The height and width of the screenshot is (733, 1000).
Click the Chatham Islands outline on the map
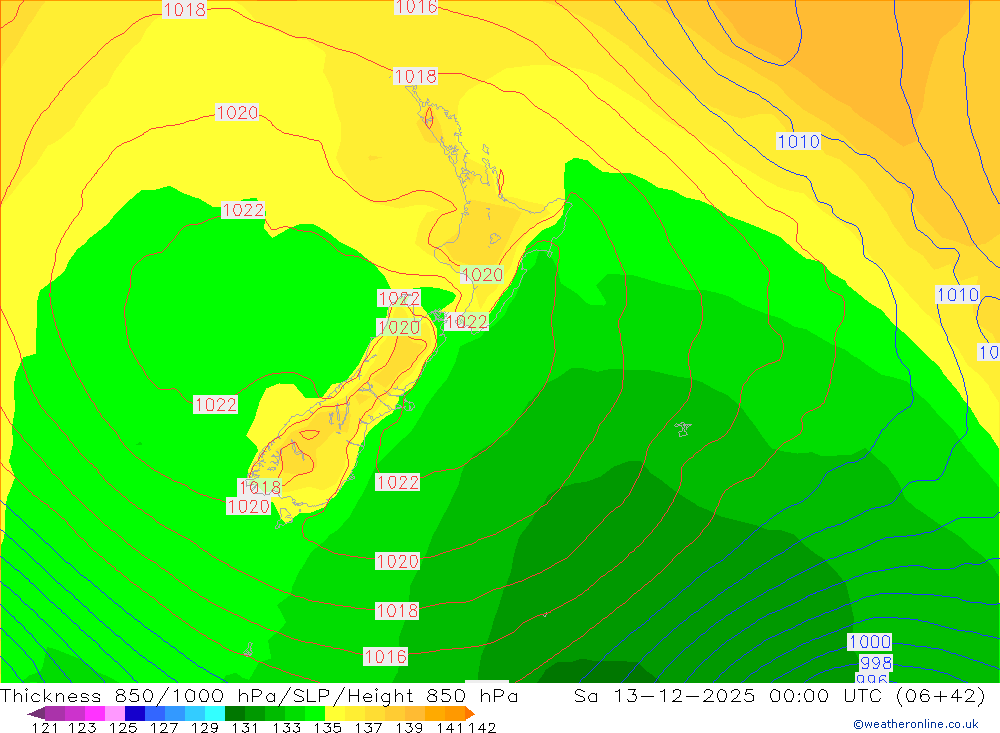pos(683,429)
